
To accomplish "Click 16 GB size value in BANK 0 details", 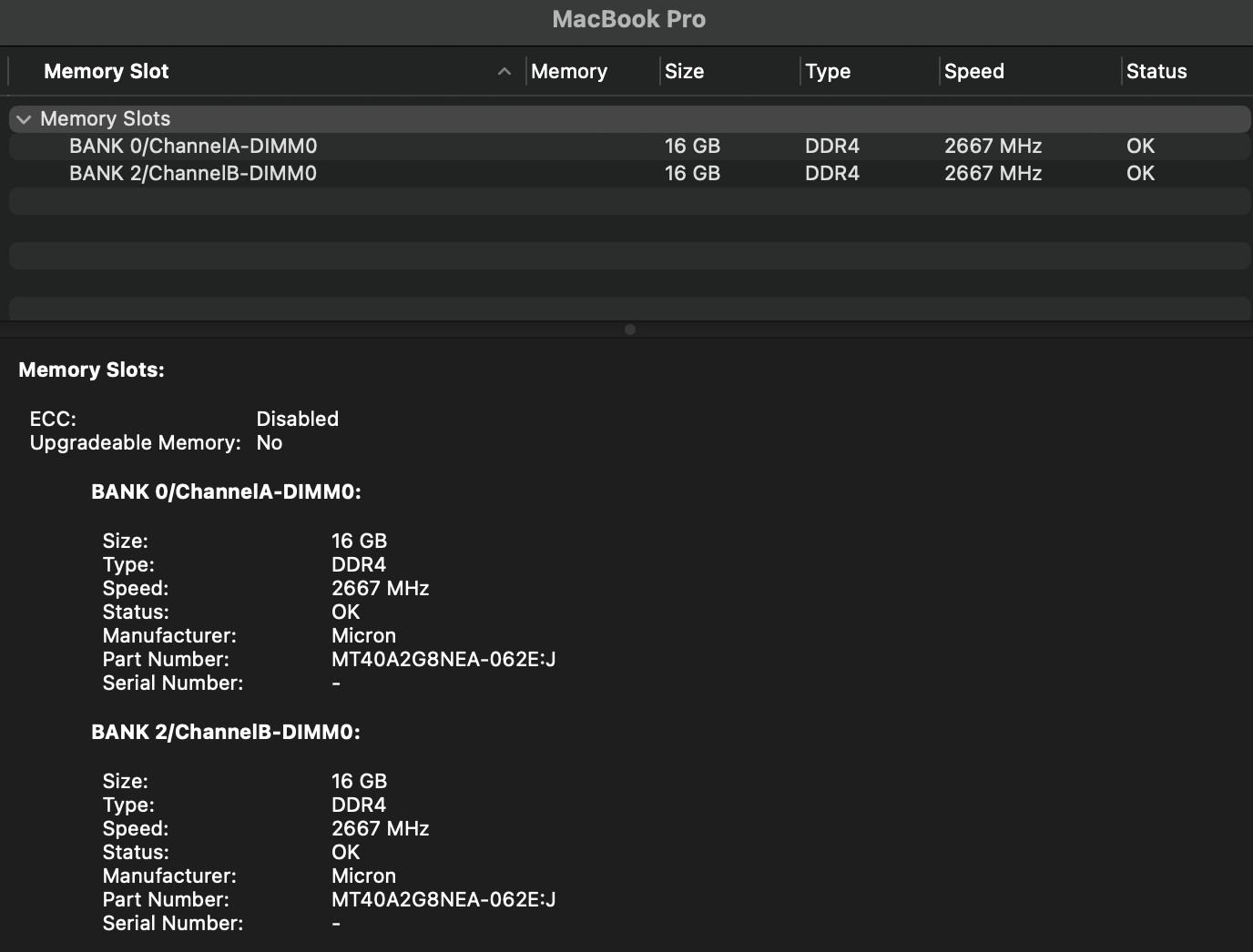I will coord(359,541).
